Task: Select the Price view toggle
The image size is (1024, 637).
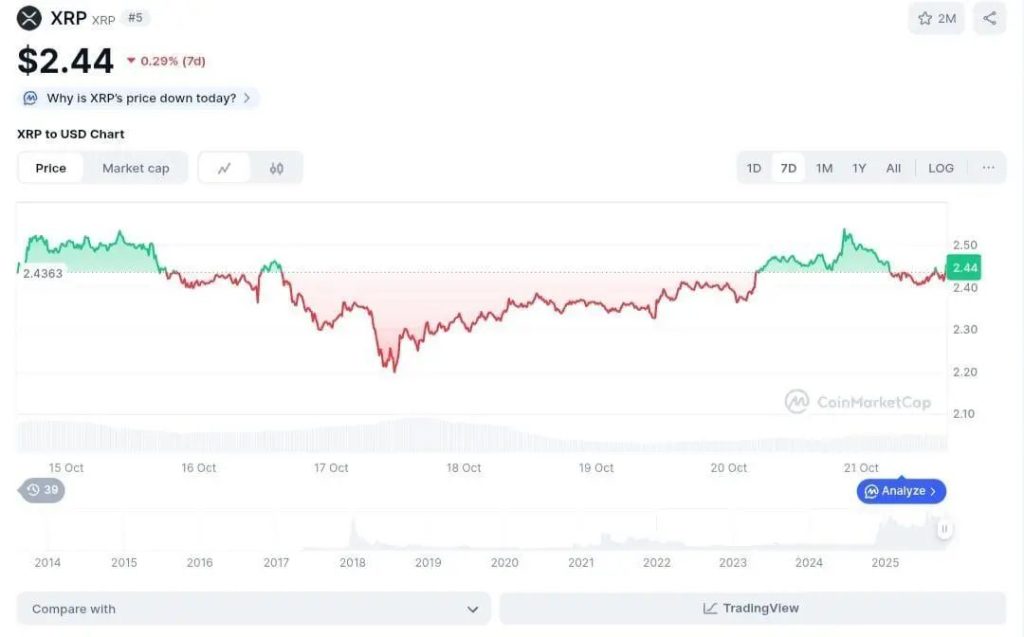Action: 51,168
